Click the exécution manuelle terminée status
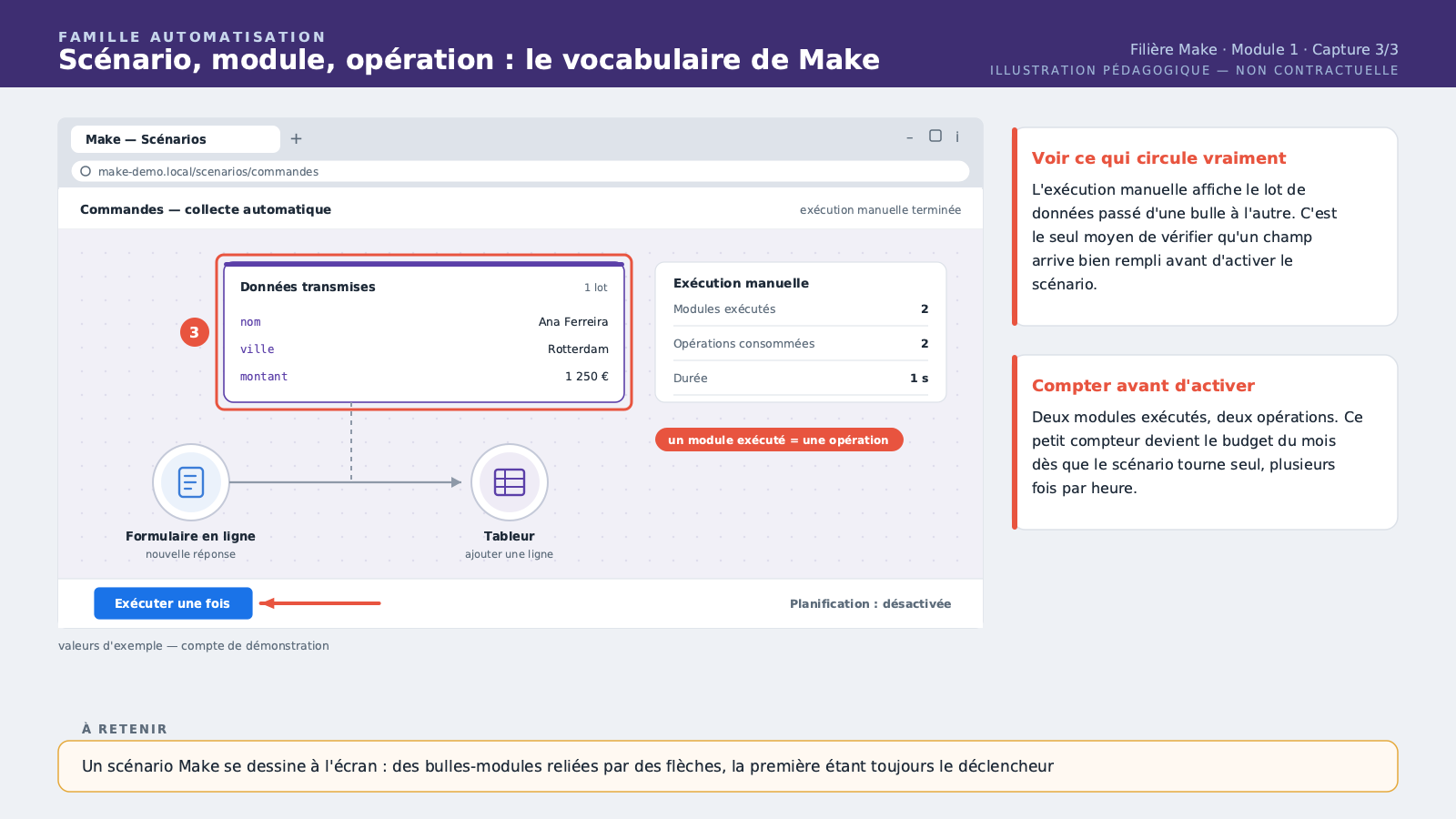 [880, 210]
